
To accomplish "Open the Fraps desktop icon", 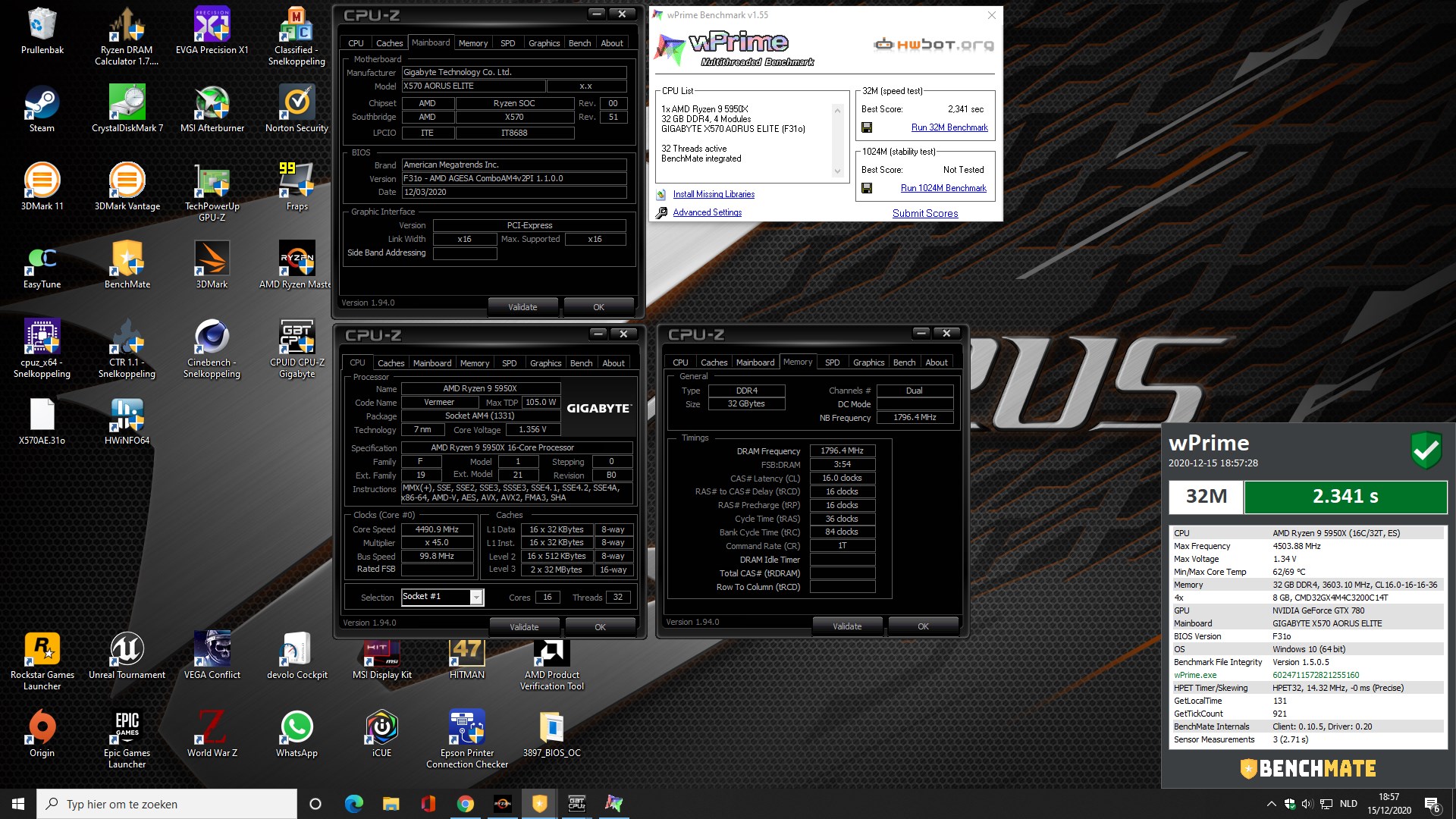I will tap(297, 187).
